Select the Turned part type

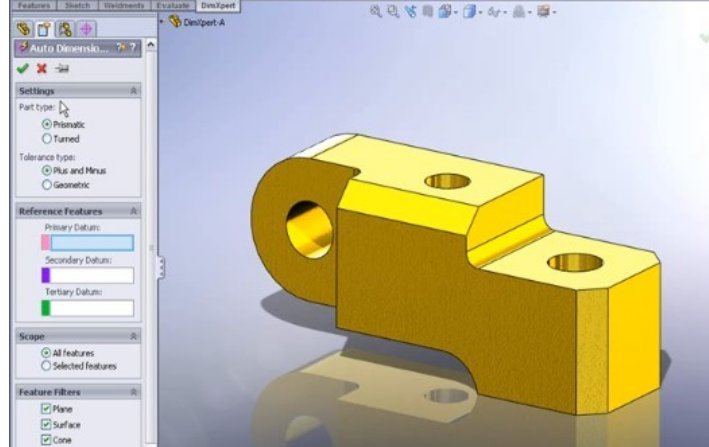point(46,139)
